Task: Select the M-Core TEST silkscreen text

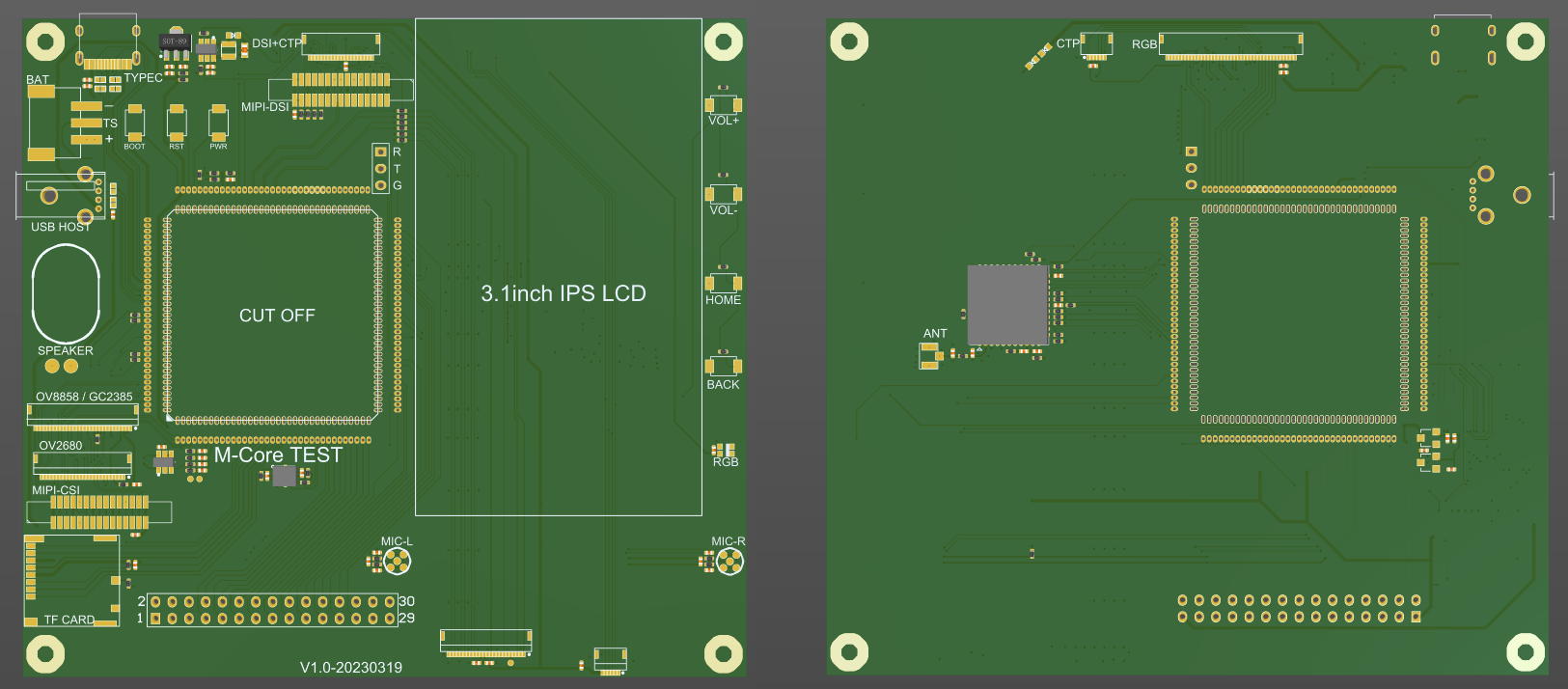Action: click(x=278, y=455)
